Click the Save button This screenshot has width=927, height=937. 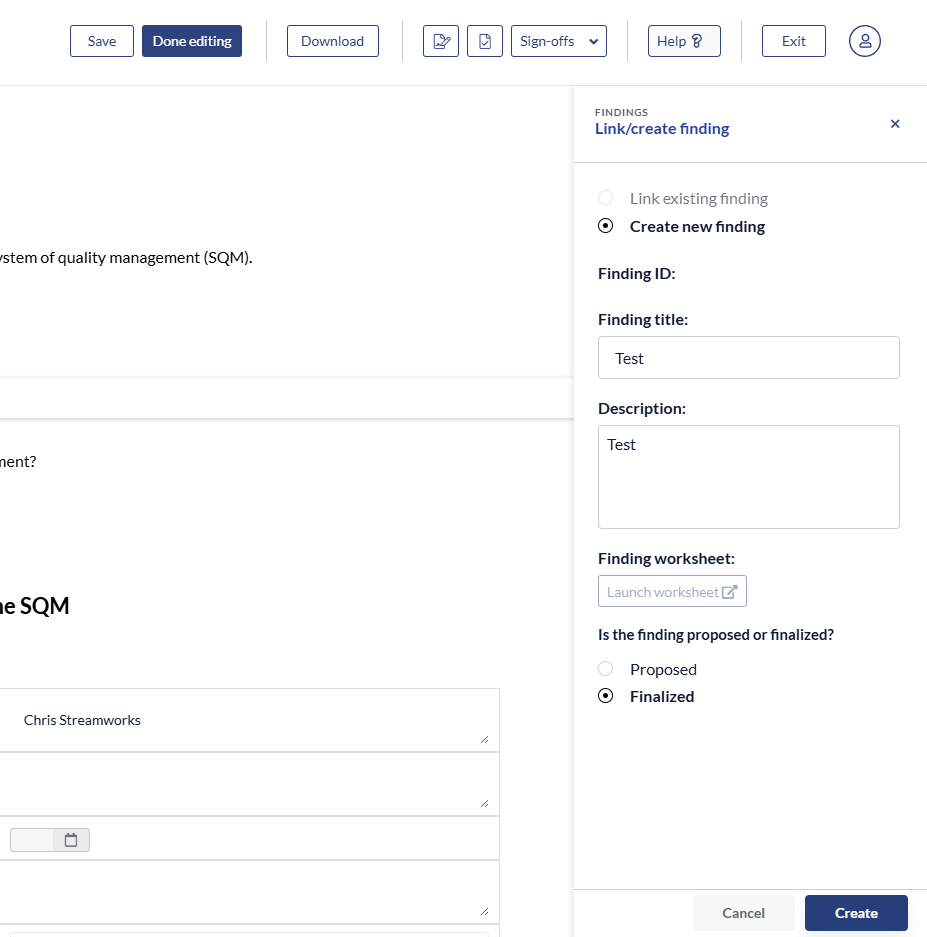(102, 41)
